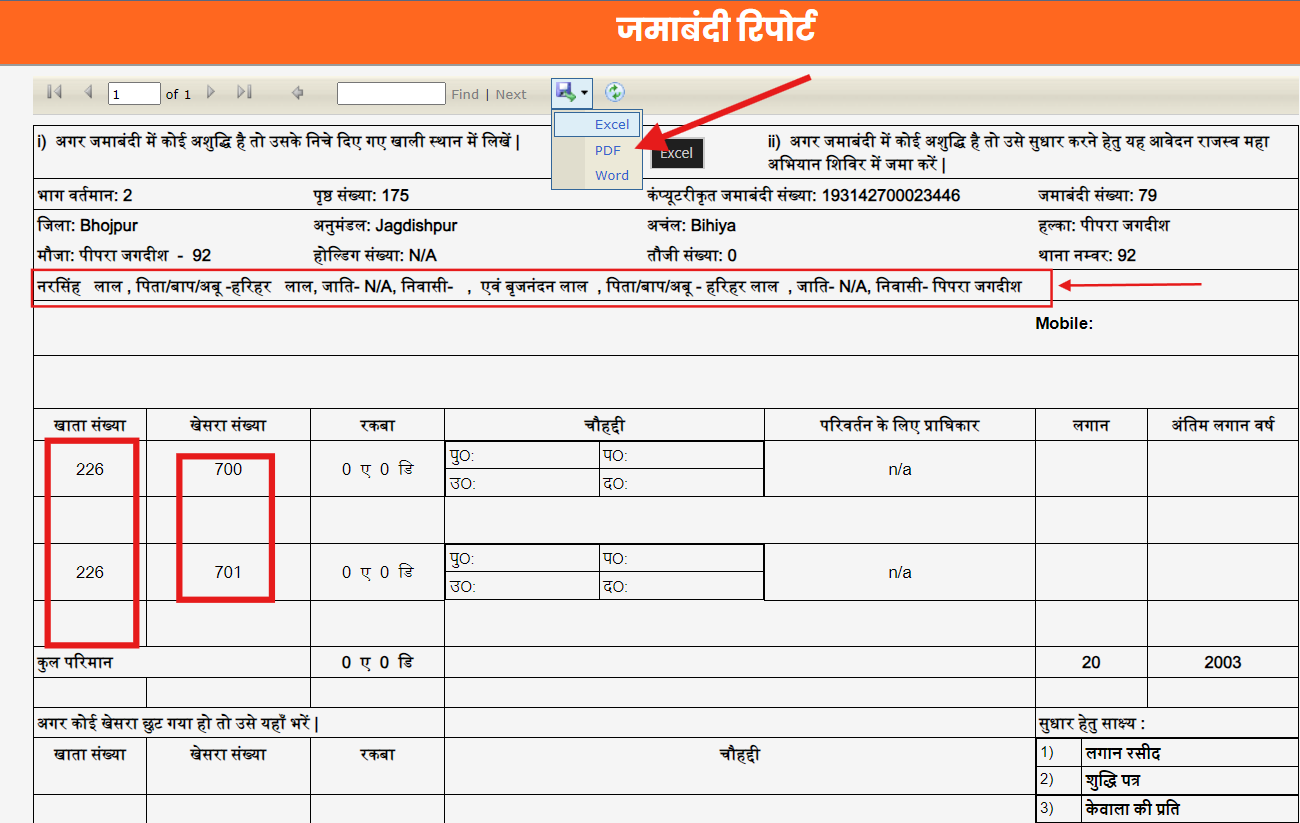This screenshot has height=823, width=1300.
Task: Click the export floppy disk icon
Action: (566, 93)
